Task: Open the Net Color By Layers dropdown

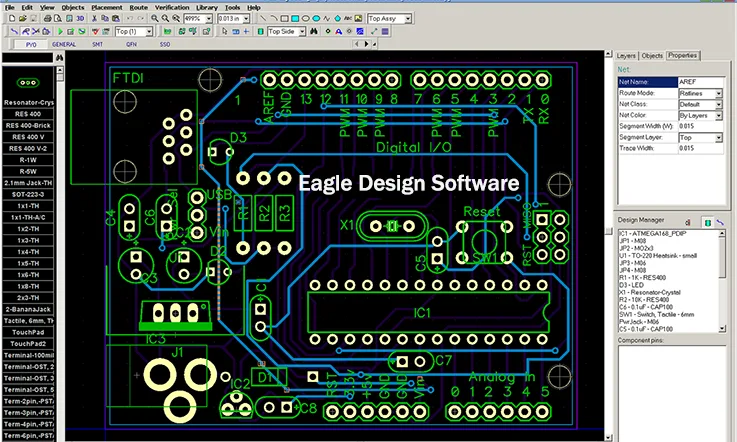Action: coord(719,115)
